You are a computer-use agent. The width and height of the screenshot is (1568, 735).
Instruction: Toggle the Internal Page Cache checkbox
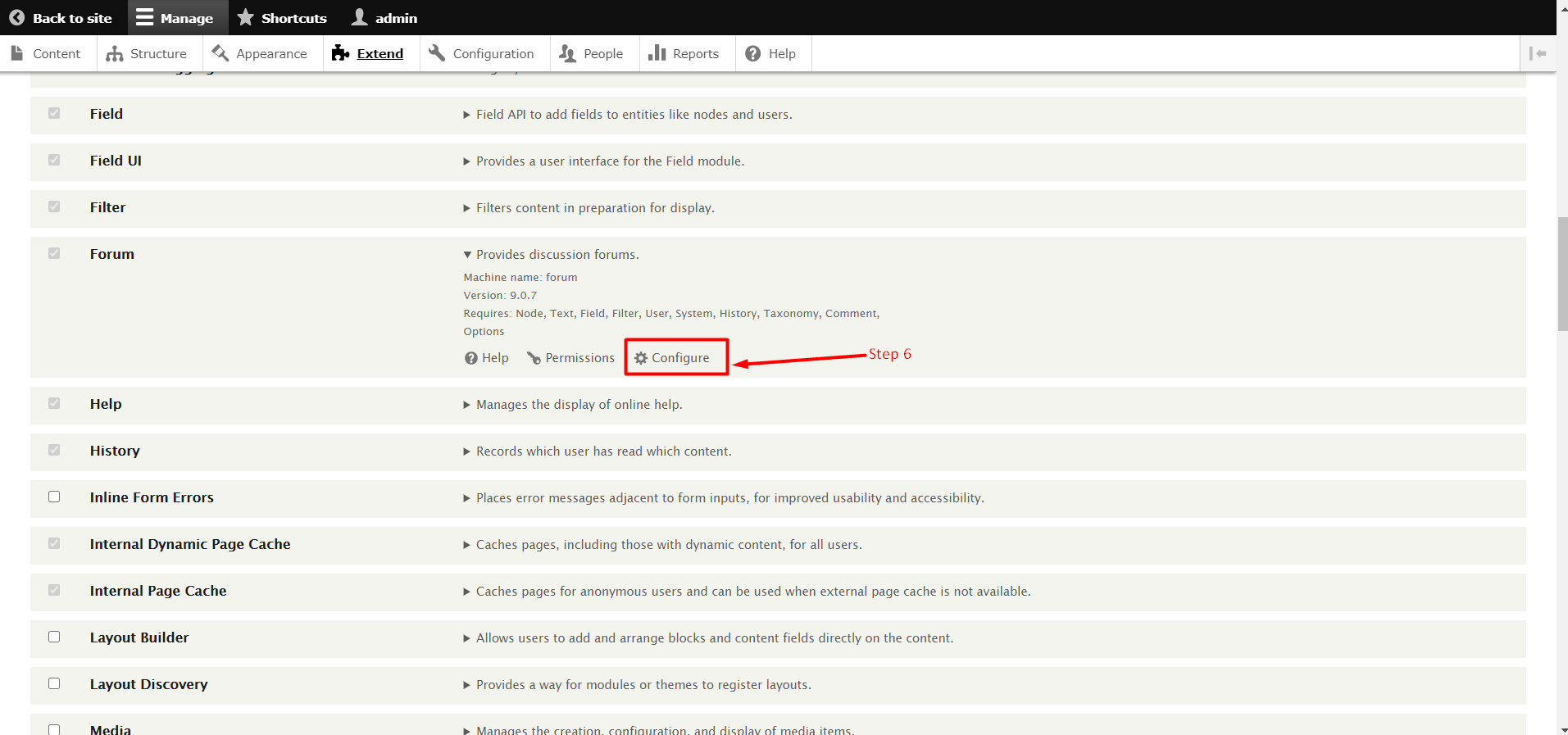(54, 590)
